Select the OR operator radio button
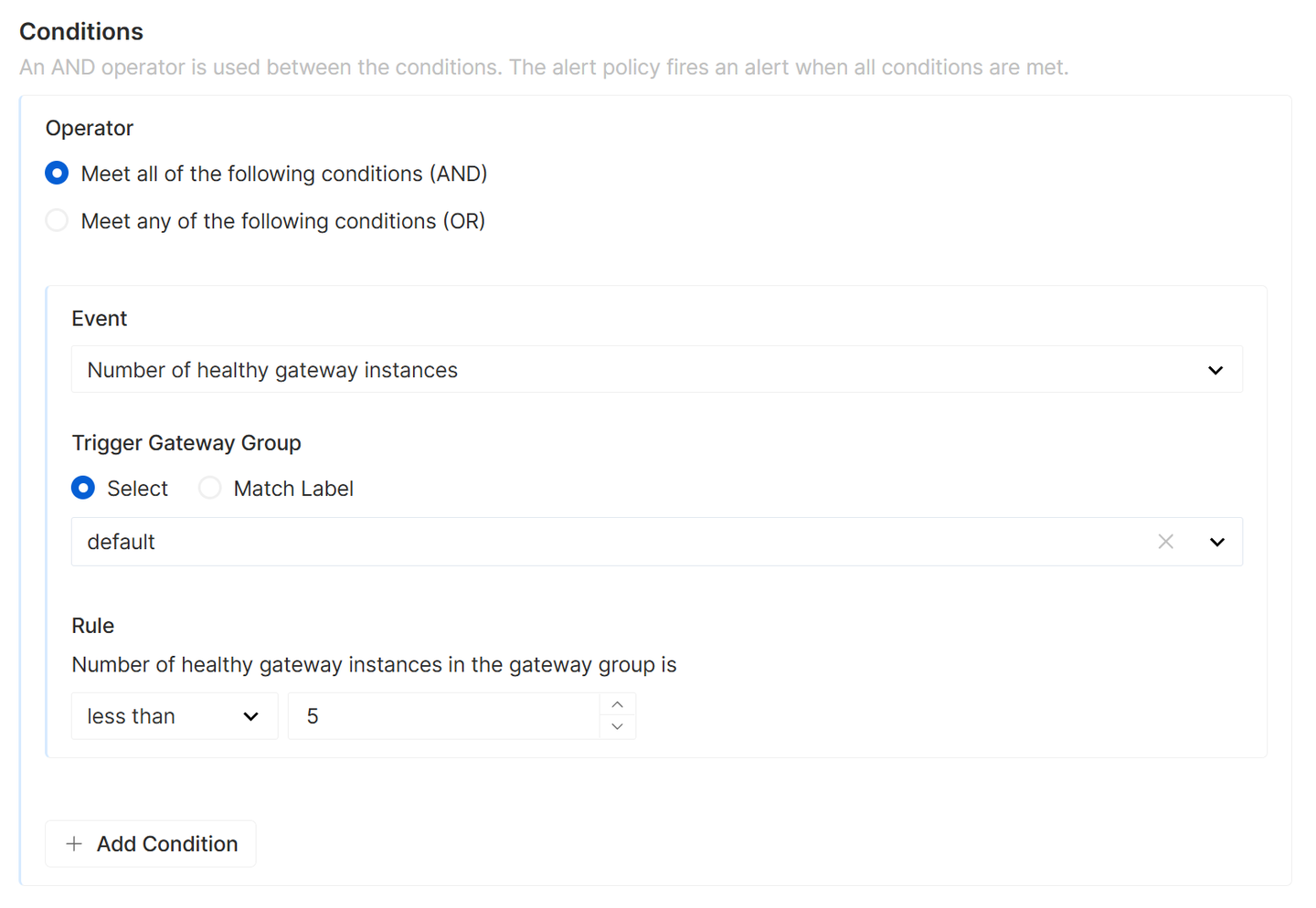Image resolution: width=1316 pixels, height=908 pixels. point(57,221)
